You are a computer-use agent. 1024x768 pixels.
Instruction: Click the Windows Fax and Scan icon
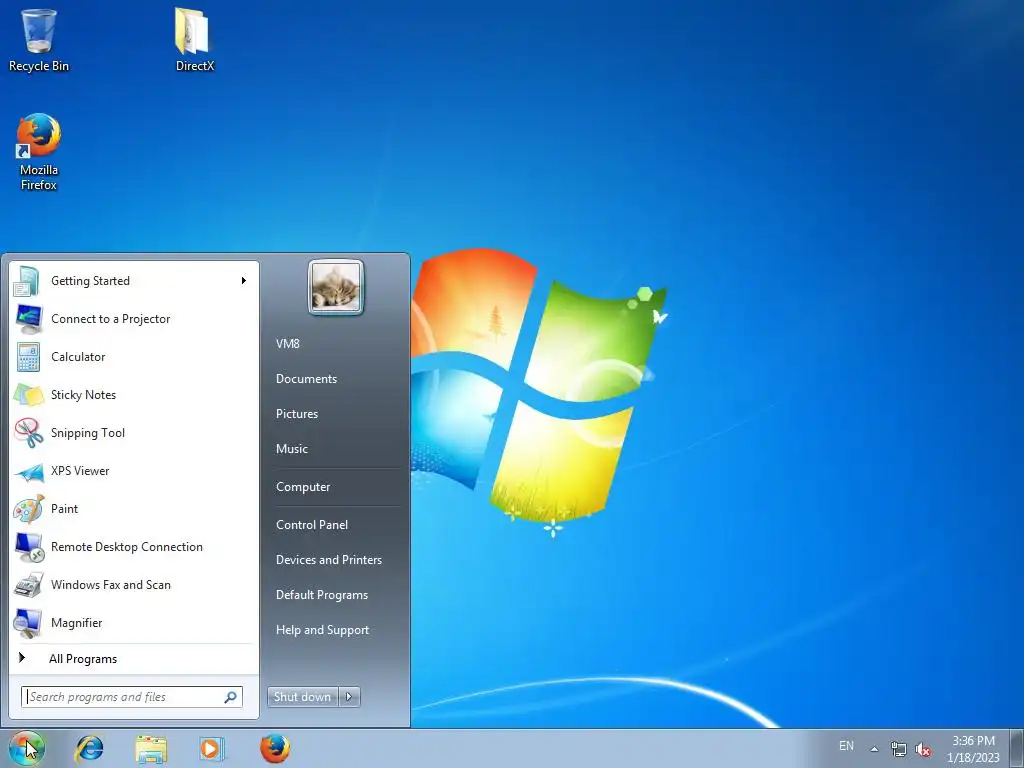29,585
